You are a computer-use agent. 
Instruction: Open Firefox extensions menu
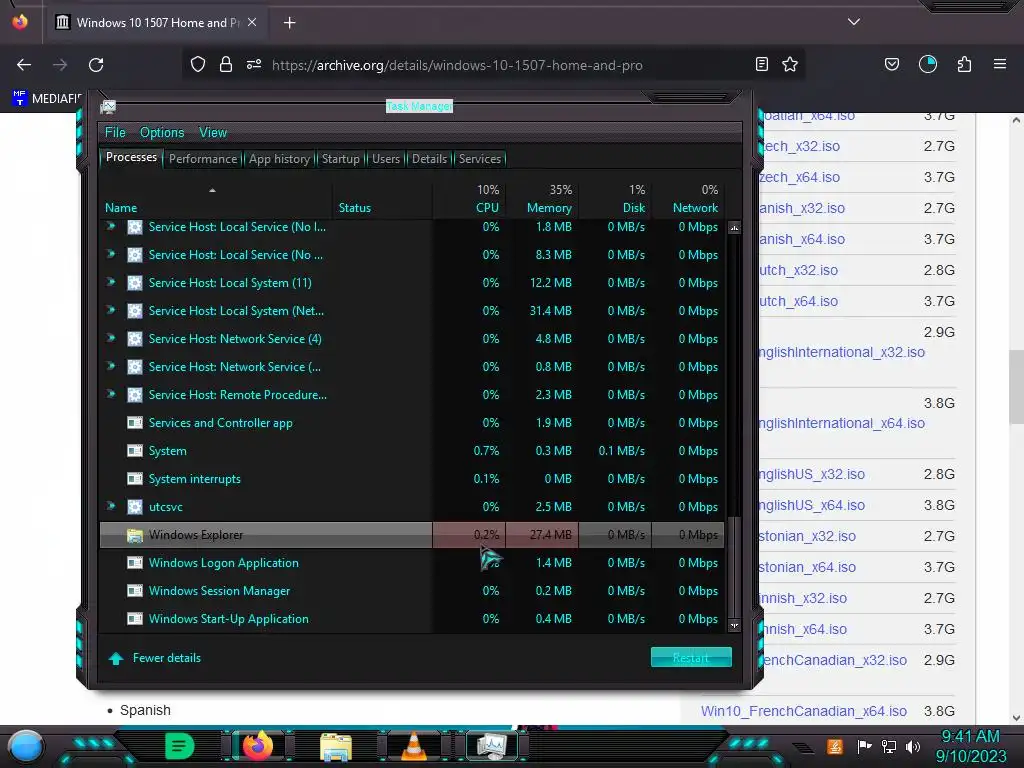pyautogui.click(x=964, y=64)
